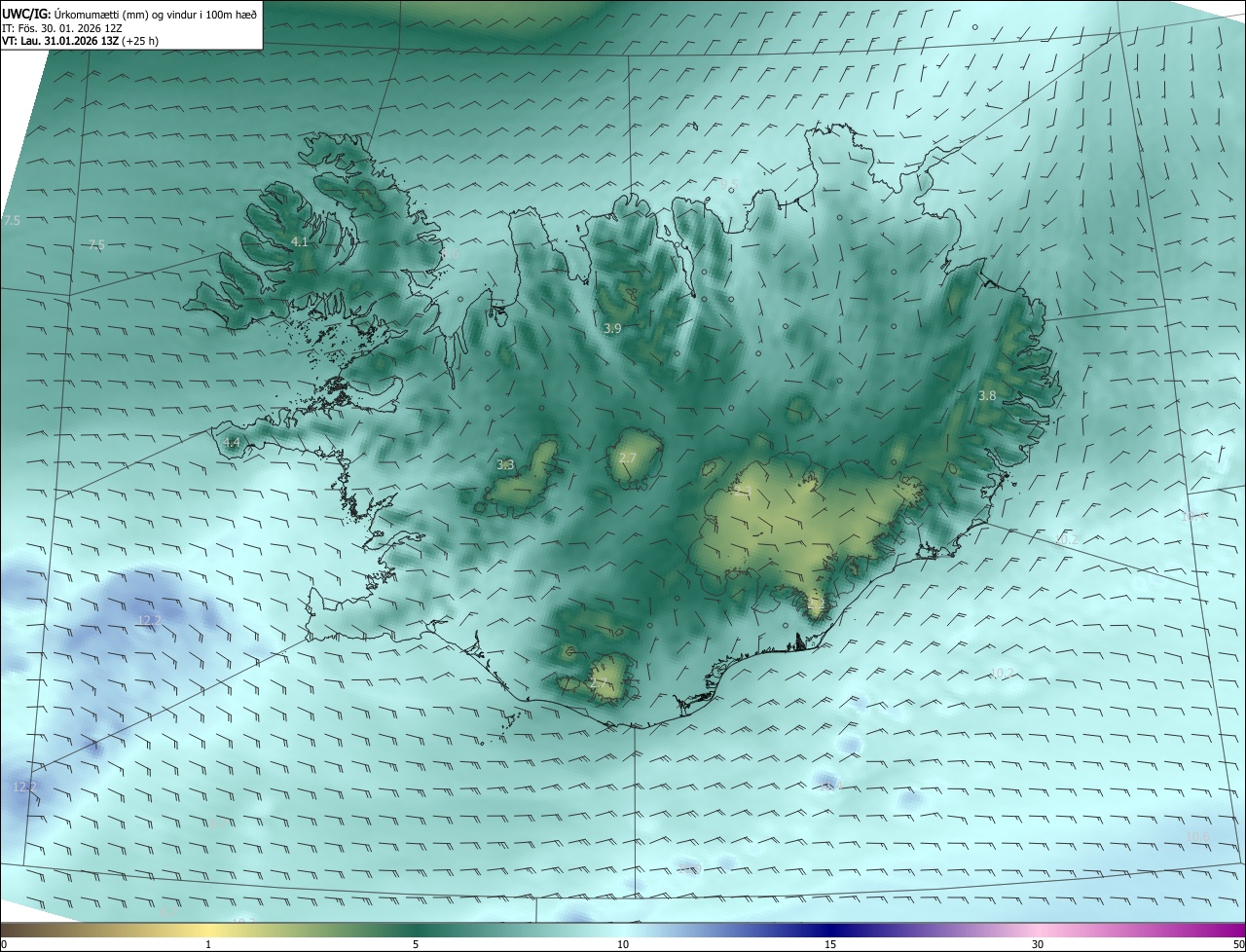The width and height of the screenshot is (1246, 952).
Task: Click the 3.9 value label in north Iceland
Action: tap(612, 329)
